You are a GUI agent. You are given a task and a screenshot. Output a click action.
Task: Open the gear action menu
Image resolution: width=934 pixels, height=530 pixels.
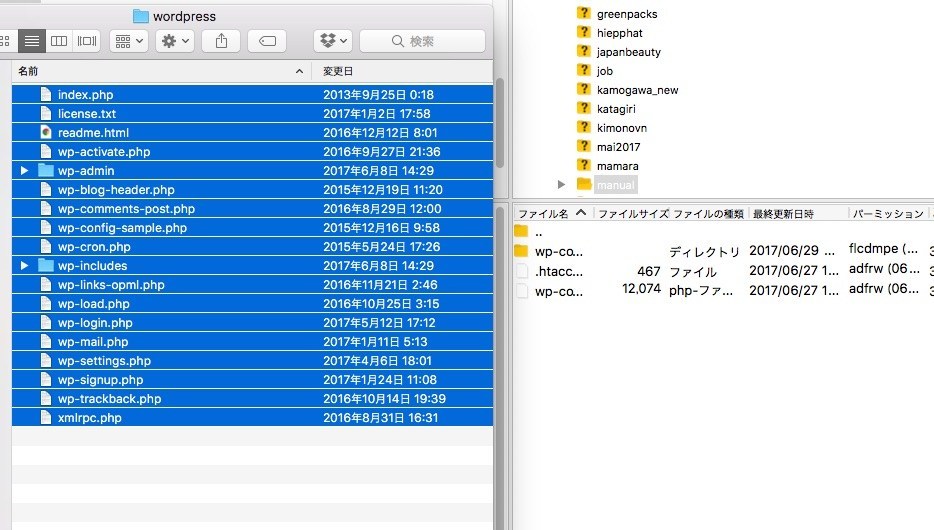point(175,41)
